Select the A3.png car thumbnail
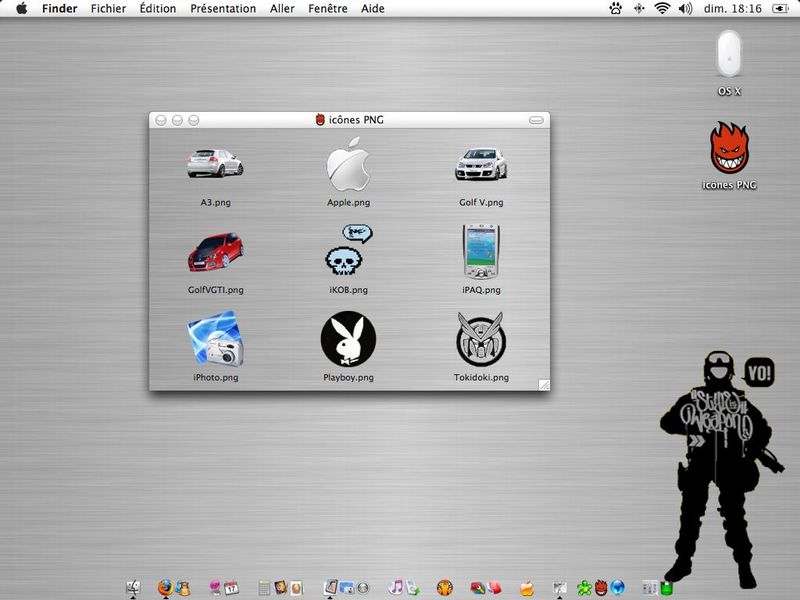 tap(215, 163)
